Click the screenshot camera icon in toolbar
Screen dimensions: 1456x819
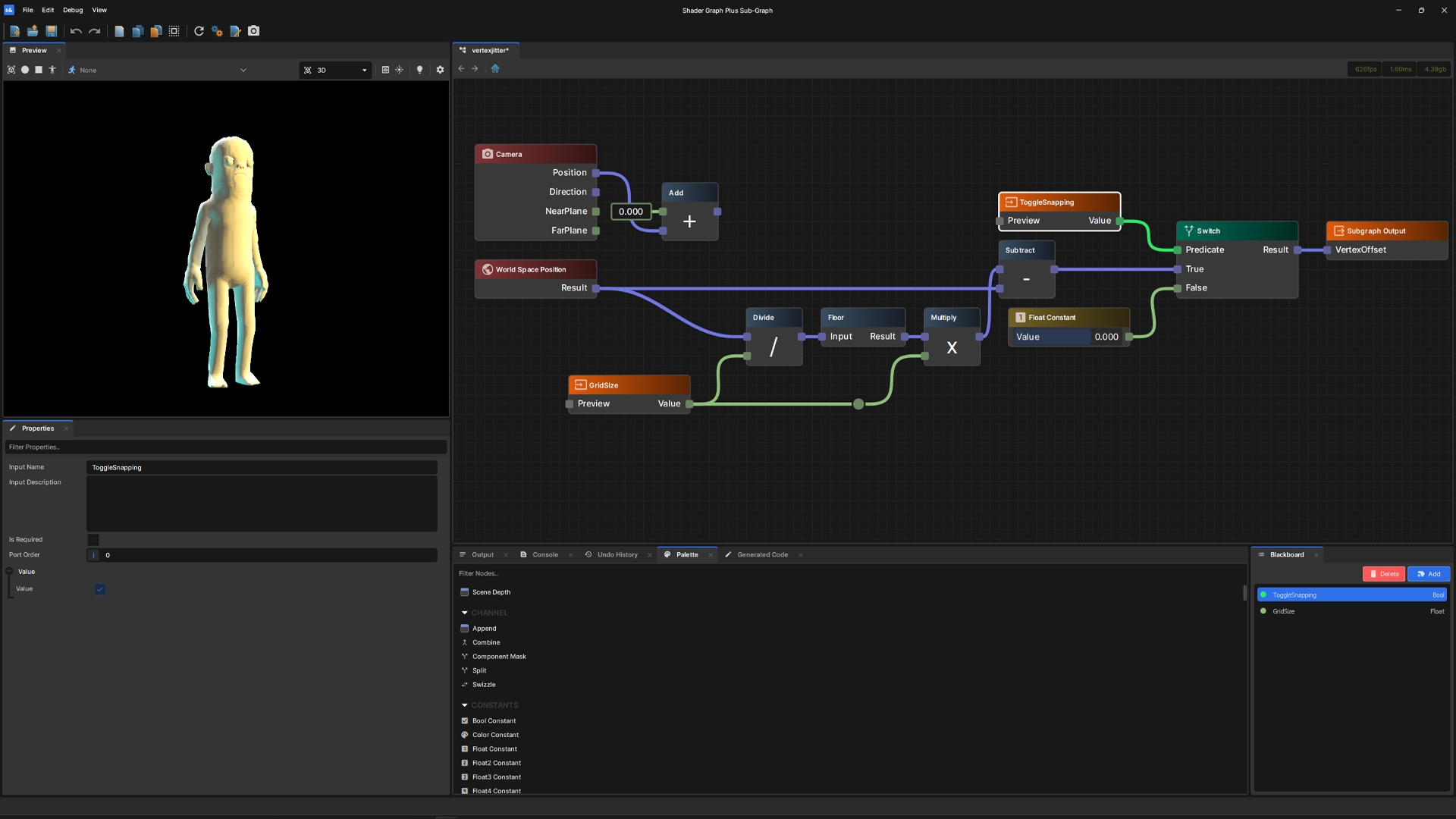click(254, 31)
